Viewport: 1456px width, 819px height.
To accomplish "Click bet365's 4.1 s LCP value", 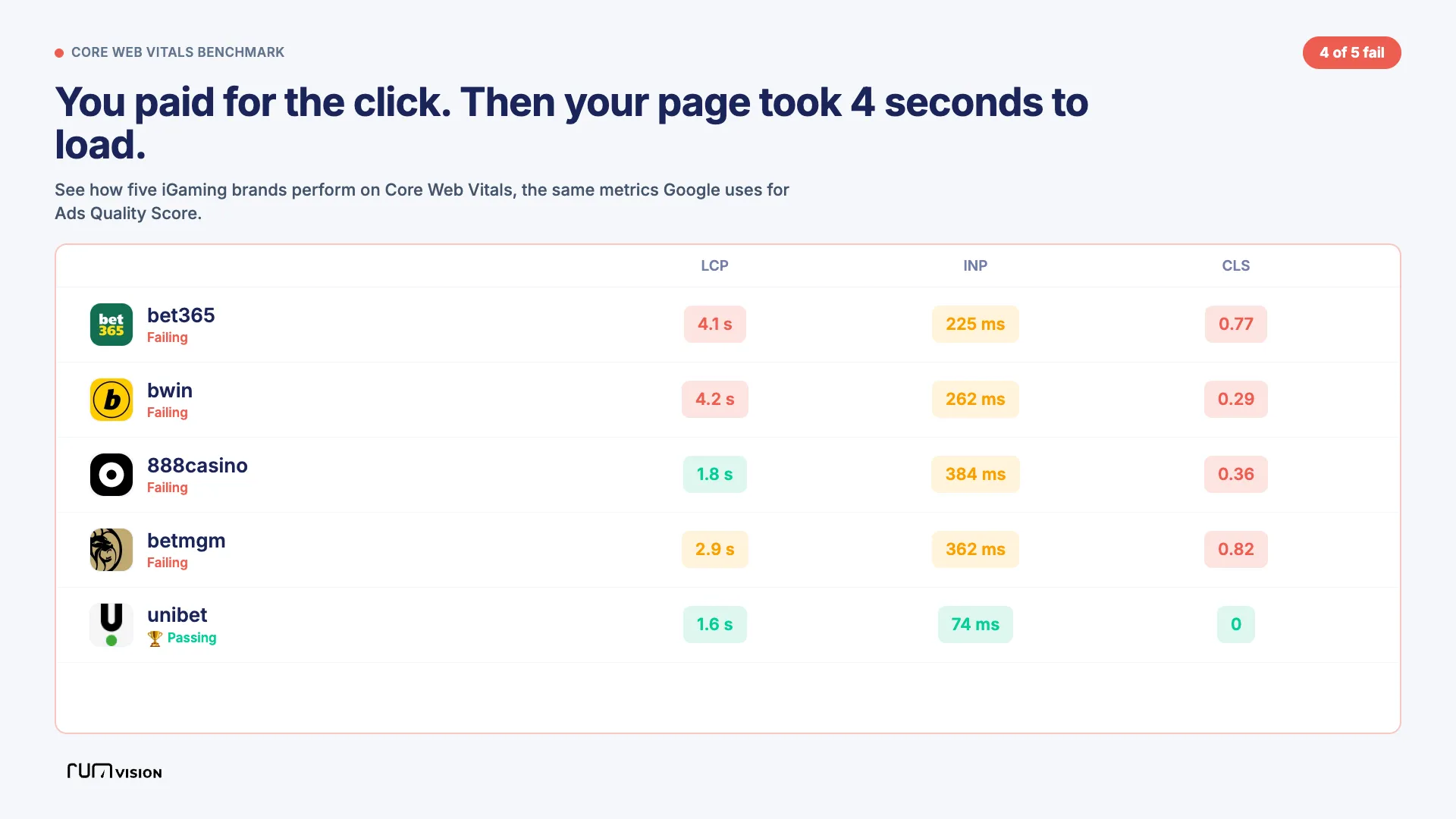I will (x=715, y=324).
